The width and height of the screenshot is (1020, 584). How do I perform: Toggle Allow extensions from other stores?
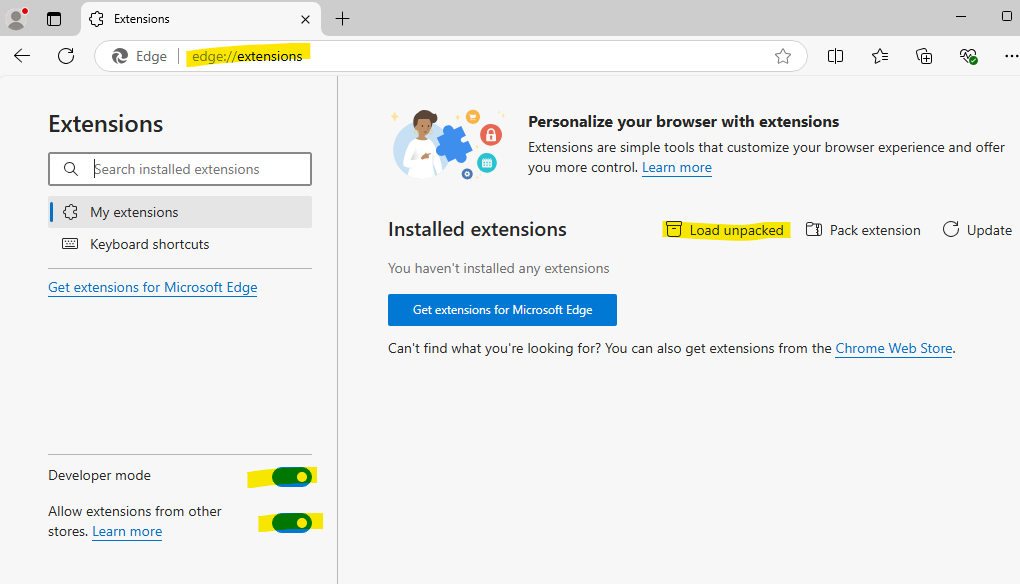tap(291, 523)
